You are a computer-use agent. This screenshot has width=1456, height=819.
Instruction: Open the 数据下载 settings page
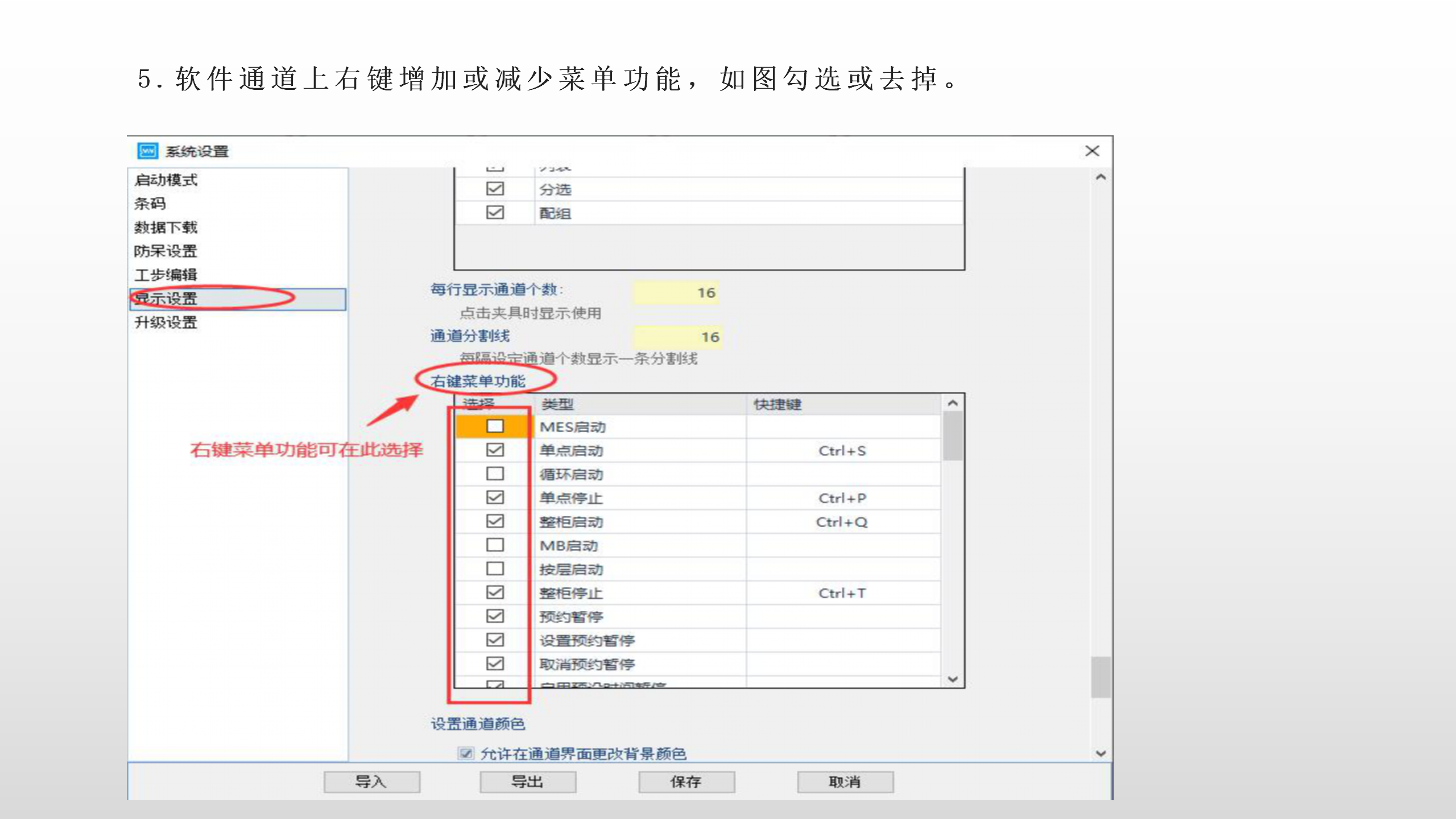pyautogui.click(x=166, y=227)
